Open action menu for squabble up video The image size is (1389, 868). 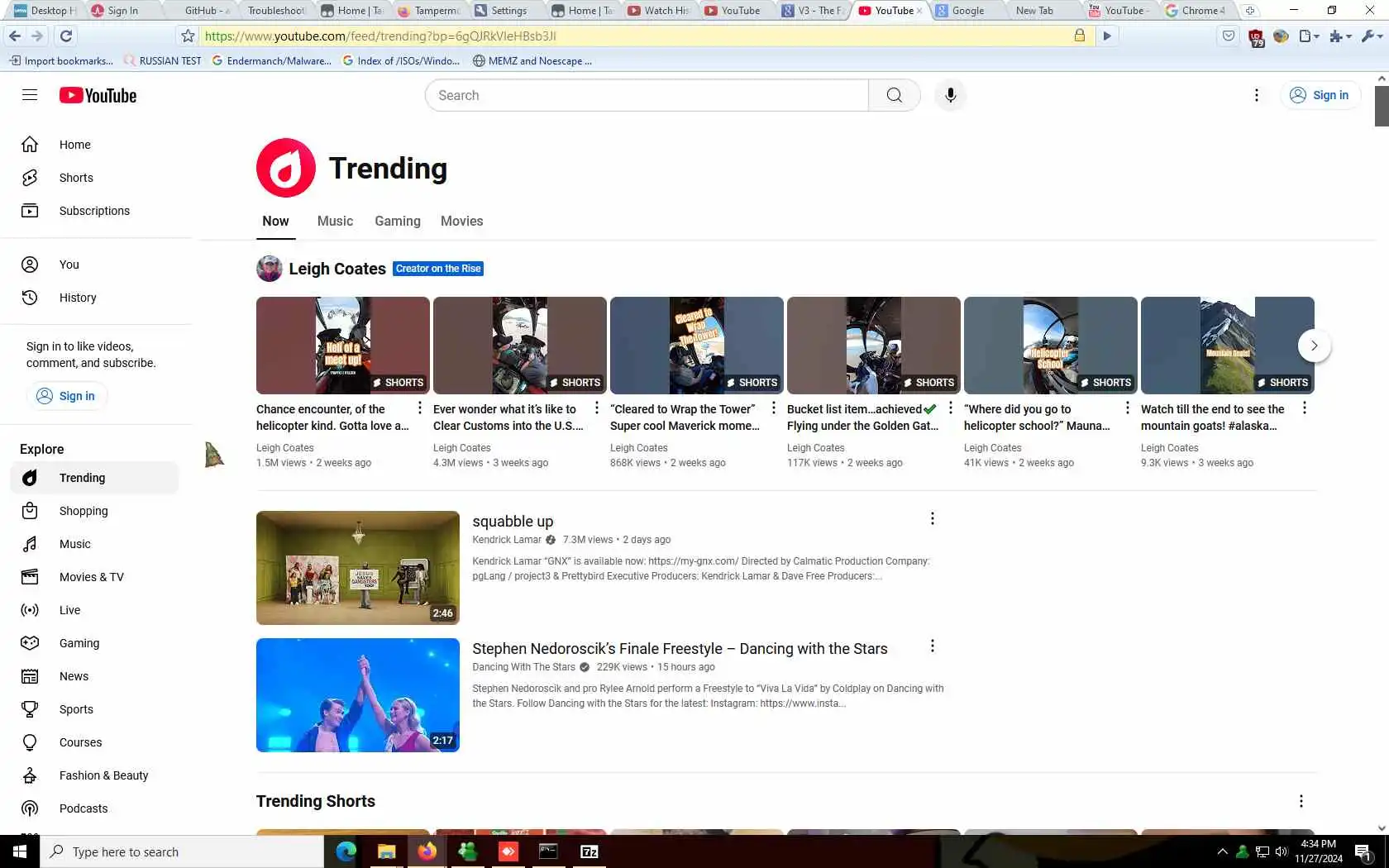coord(932,518)
